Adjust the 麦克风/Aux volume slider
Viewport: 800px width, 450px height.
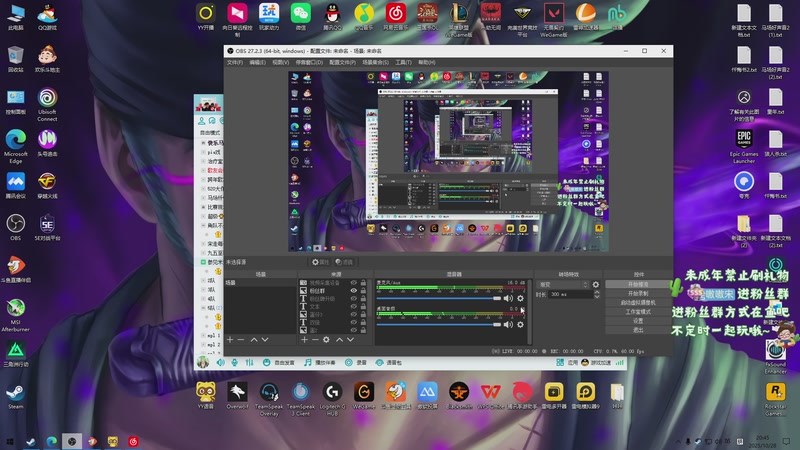pyautogui.click(x=439, y=298)
